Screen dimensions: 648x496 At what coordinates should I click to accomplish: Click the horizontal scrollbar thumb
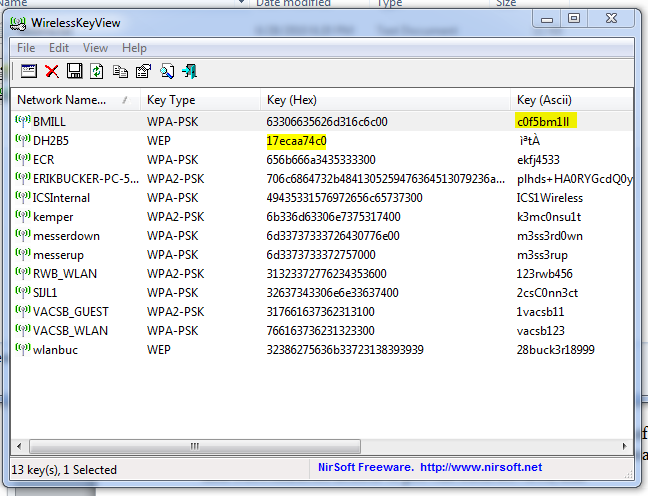195,446
